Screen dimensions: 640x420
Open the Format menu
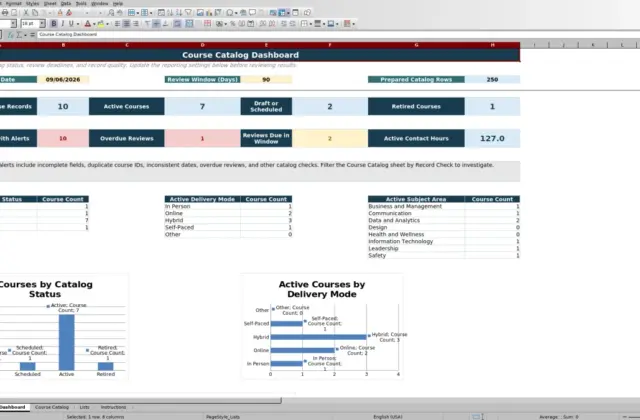pos(14,3)
